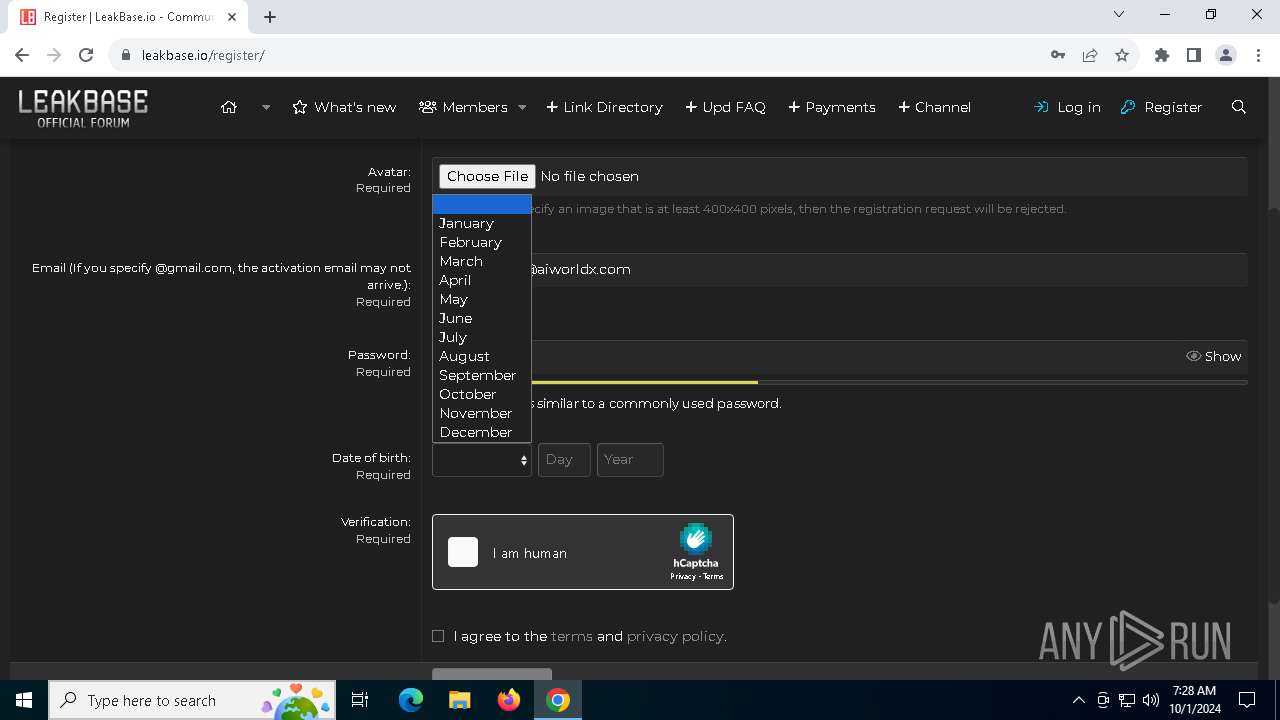Toggle Chrome side panel
This screenshot has width=1280, height=720.
pos(1194,55)
